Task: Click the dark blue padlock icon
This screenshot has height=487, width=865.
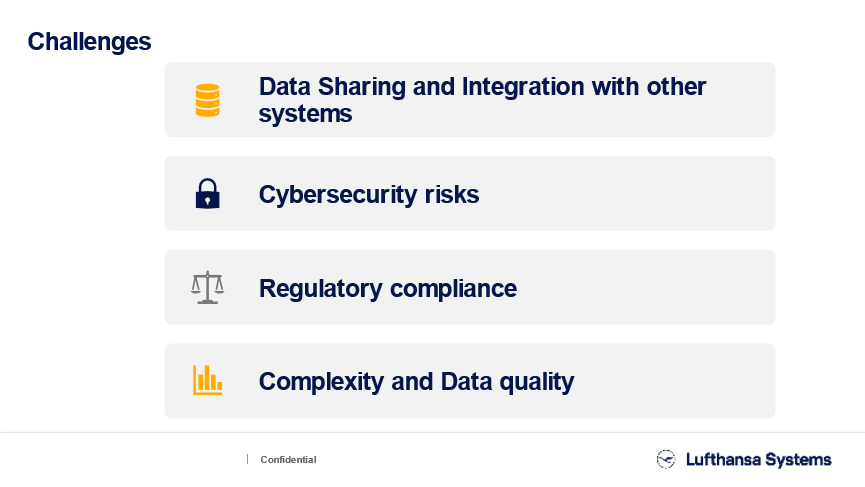Action: tap(207, 194)
